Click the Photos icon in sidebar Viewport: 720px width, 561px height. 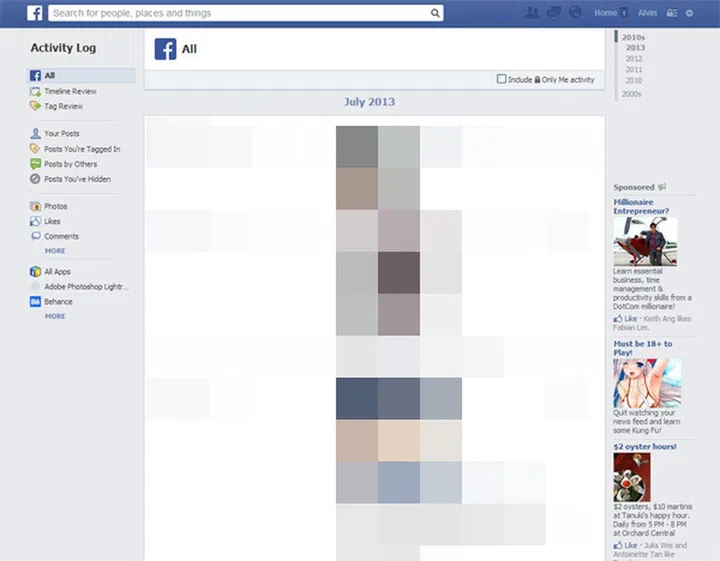click(35, 207)
